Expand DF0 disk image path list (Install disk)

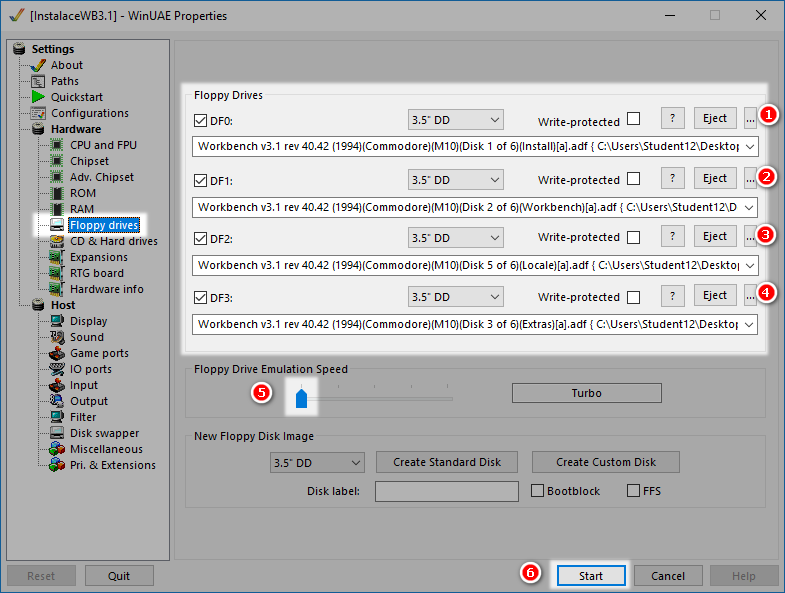pos(749,147)
